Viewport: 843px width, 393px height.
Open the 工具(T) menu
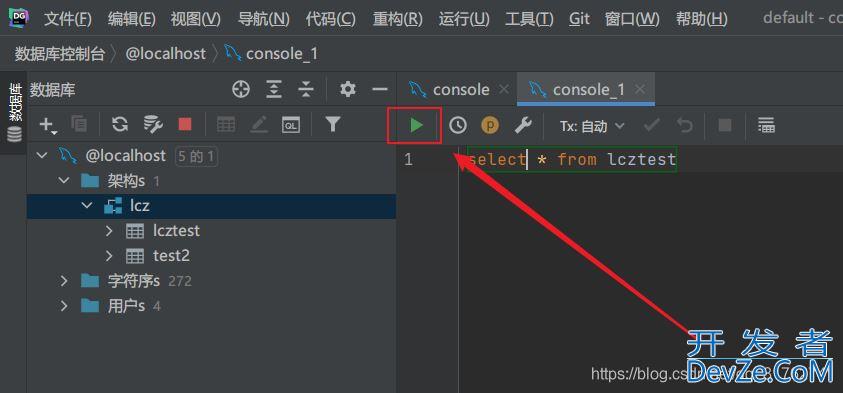click(529, 19)
